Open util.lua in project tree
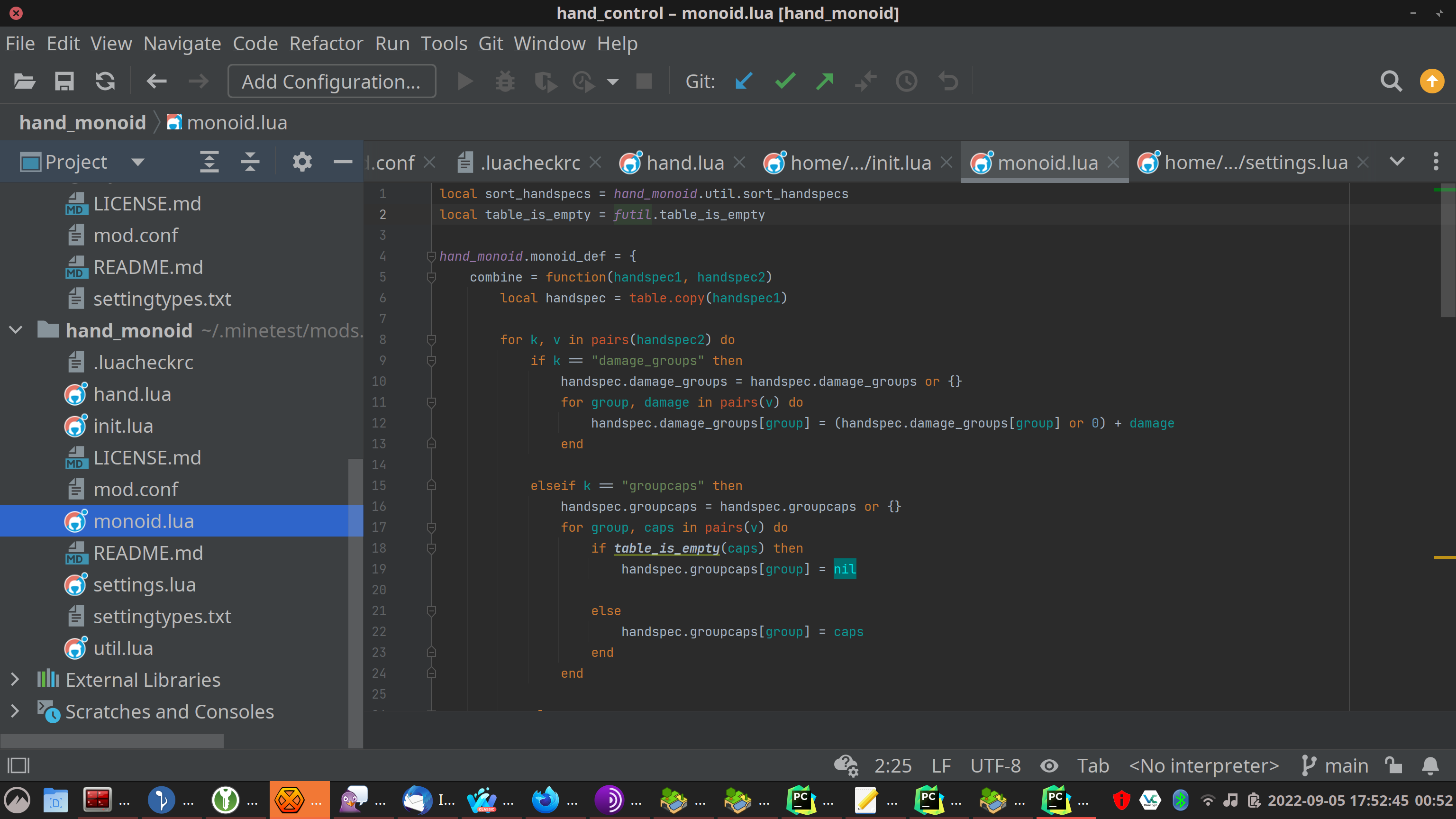This screenshot has height=819, width=1456. (123, 648)
